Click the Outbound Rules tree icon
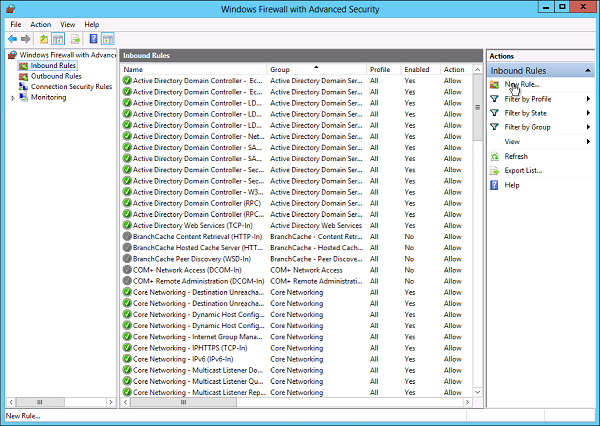Viewport: 600px width, 426px height. point(23,76)
